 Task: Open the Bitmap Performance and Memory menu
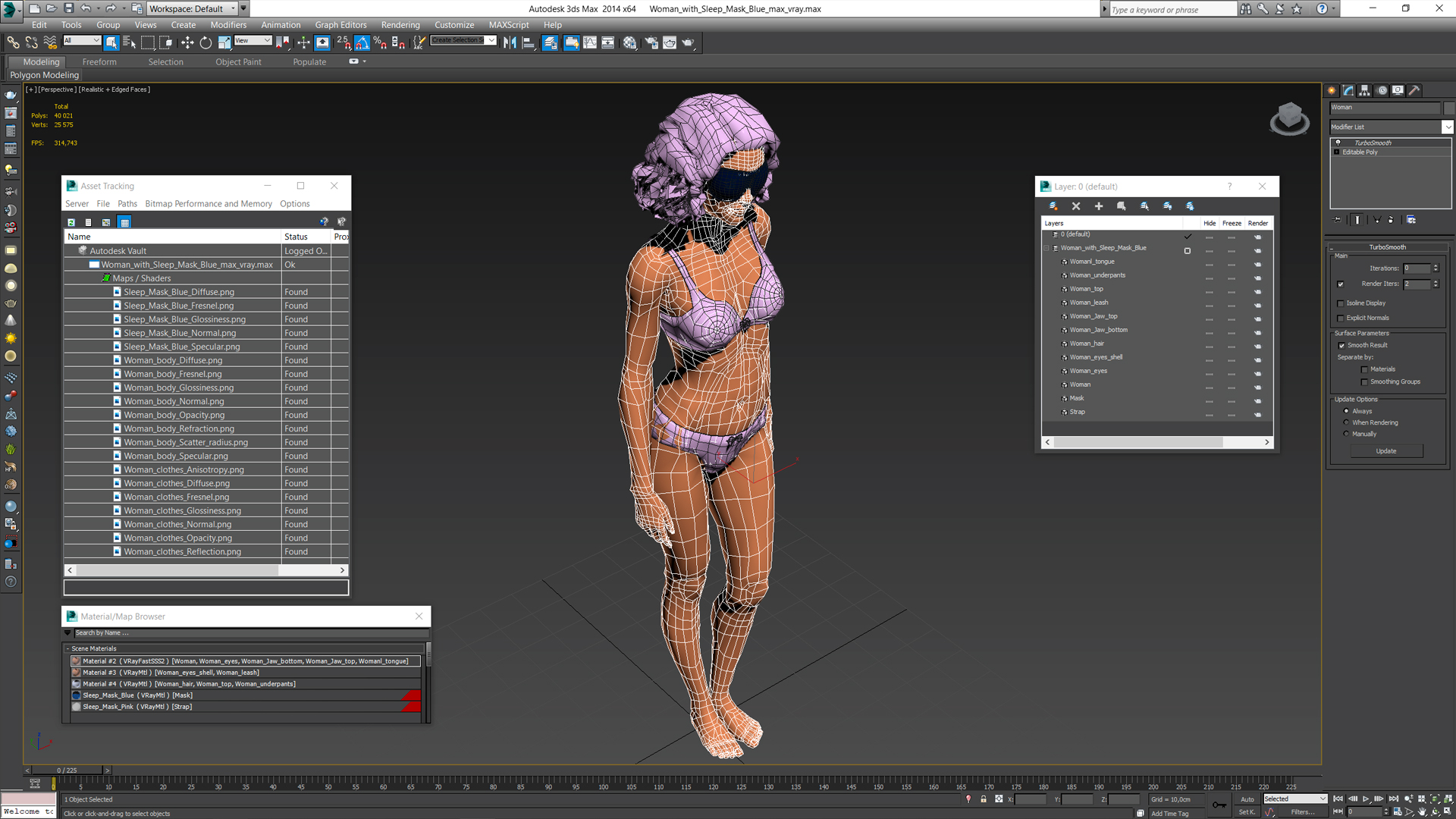click(x=208, y=204)
